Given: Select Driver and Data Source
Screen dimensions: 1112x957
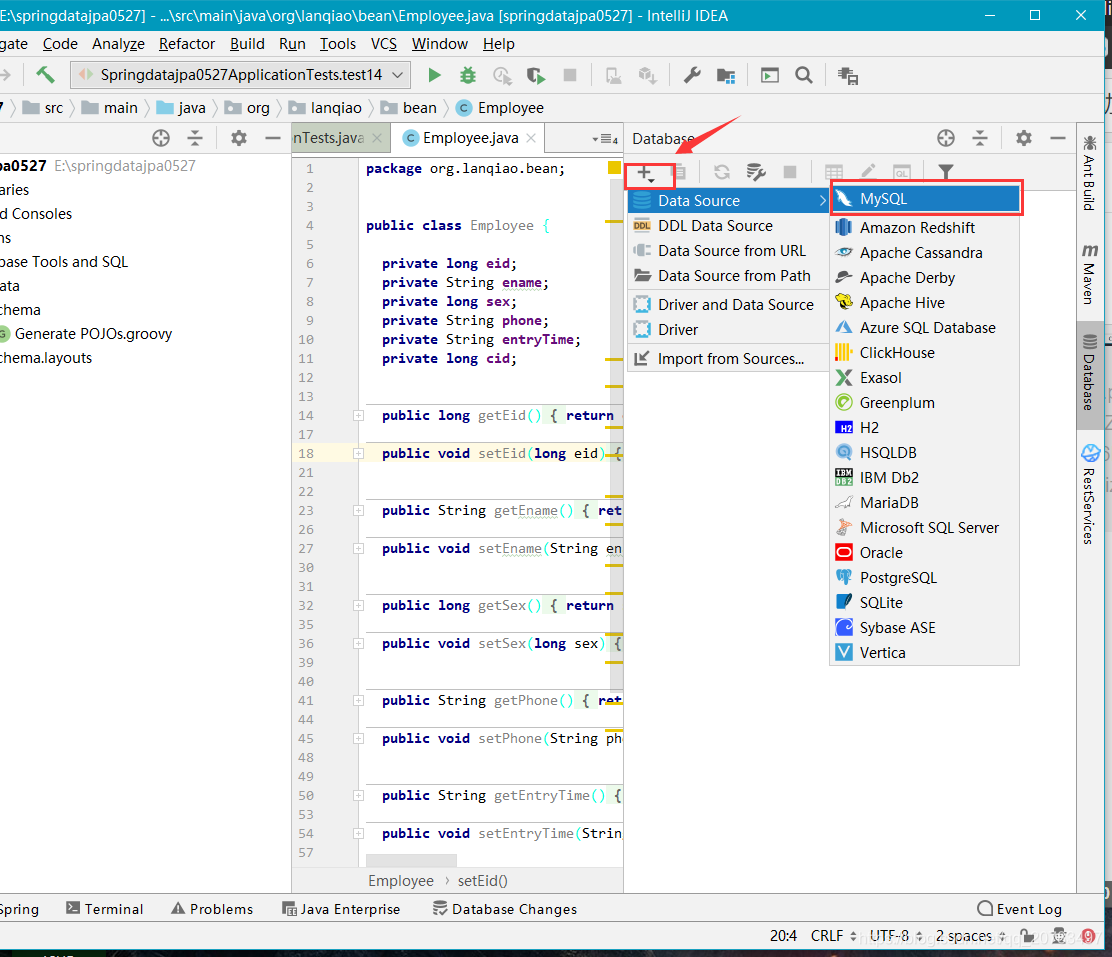Looking at the screenshot, I should click(729, 304).
